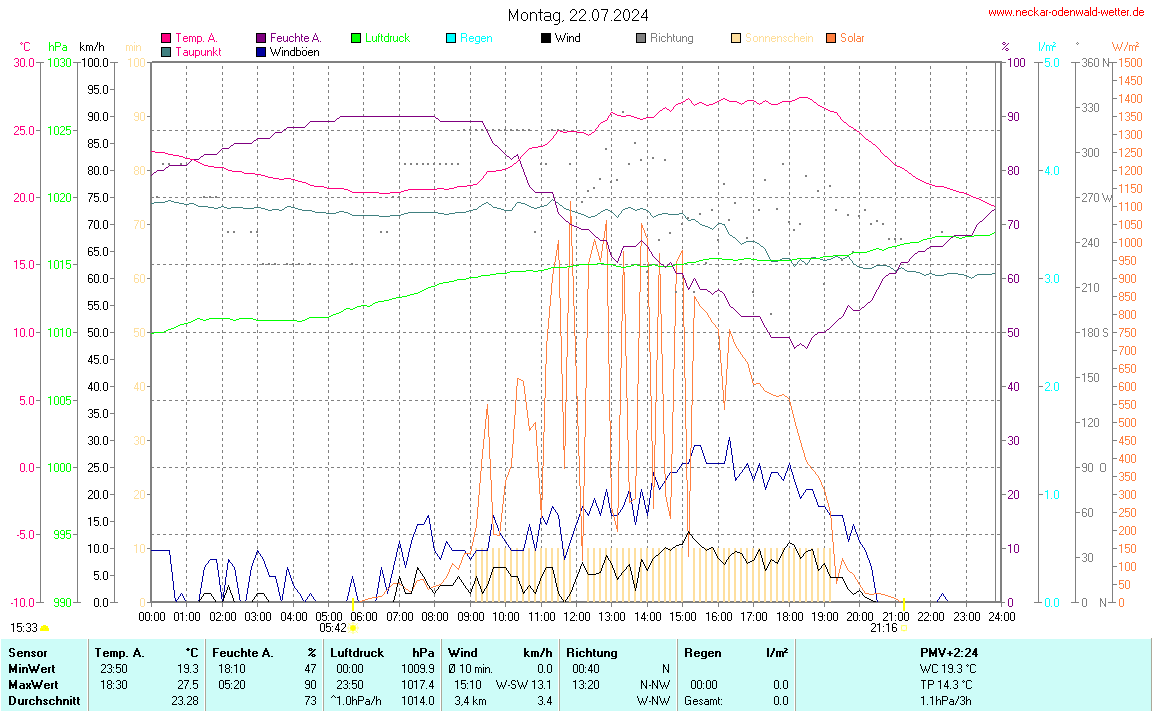
Task: Click the PMV+2:24 header in table
Action: 948,653
